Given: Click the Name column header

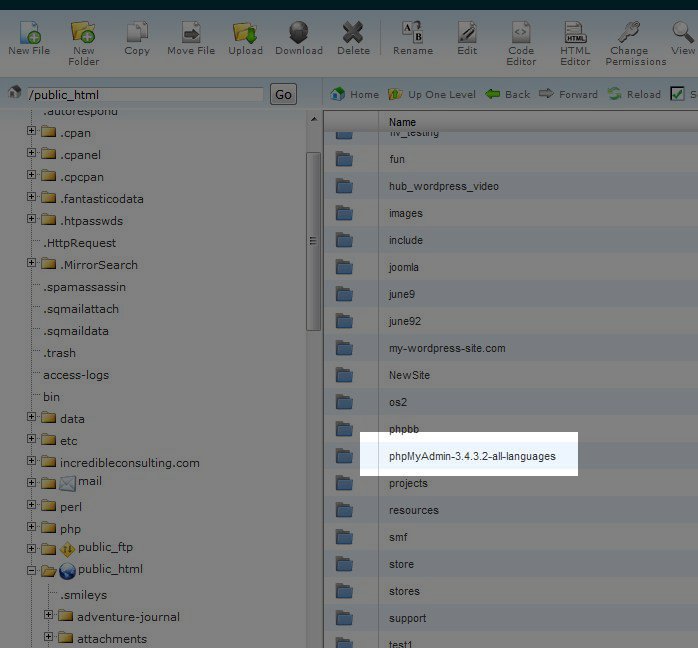Looking at the screenshot, I should (402, 121).
